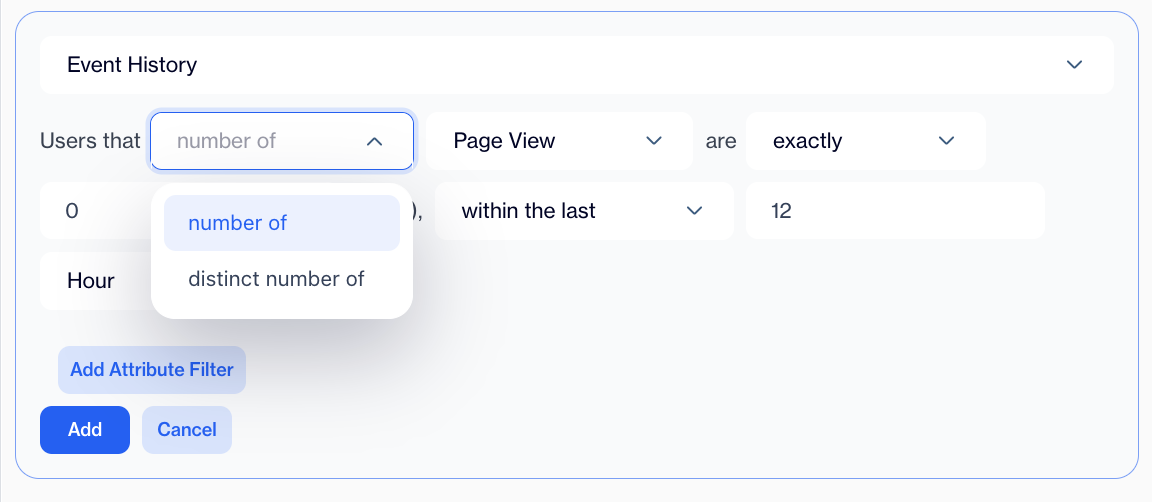Cancel the event history filter
Viewport: 1152px width, 502px height.
[187, 430]
